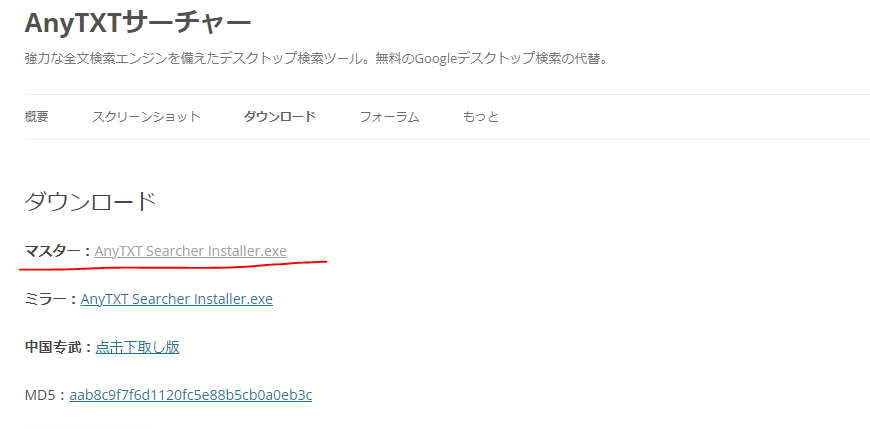Image resolution: width=870 pixels, height=429 pixels.
Task: Click the ダウンロード page heading
Action: pos(90,202)
